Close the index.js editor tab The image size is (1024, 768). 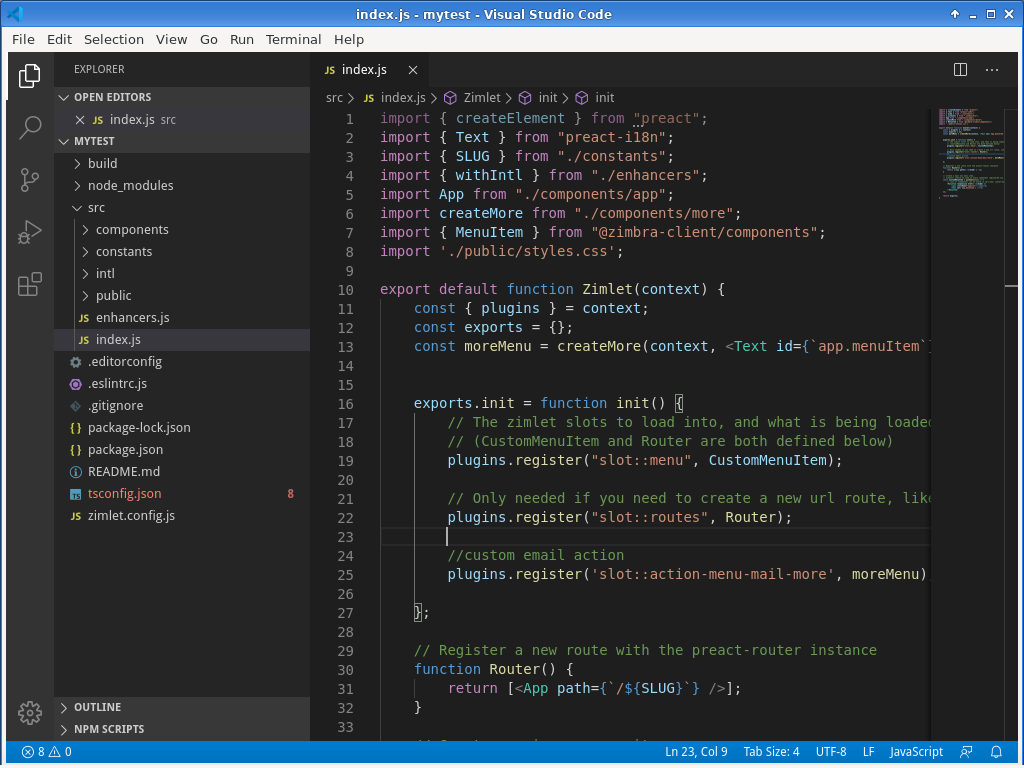[413, 70]
